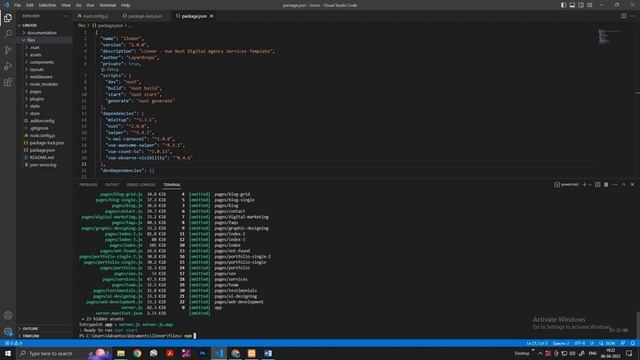Viewport: 640px width, 360px height.
Task: Kill terminal with trash icon
Action: coord(606,184)
